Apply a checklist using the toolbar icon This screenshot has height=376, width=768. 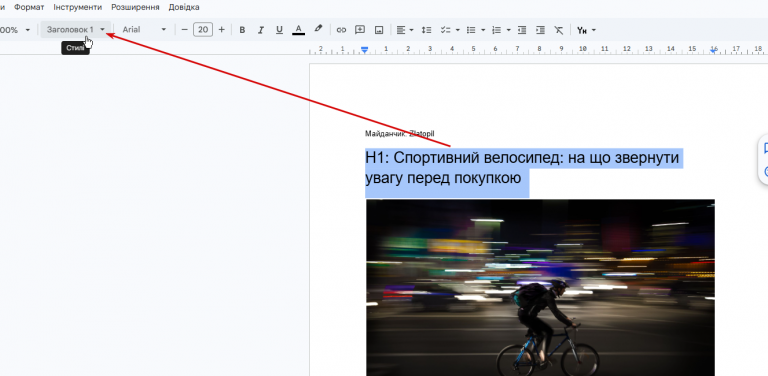pyautogui.click(x=445, y=30)
